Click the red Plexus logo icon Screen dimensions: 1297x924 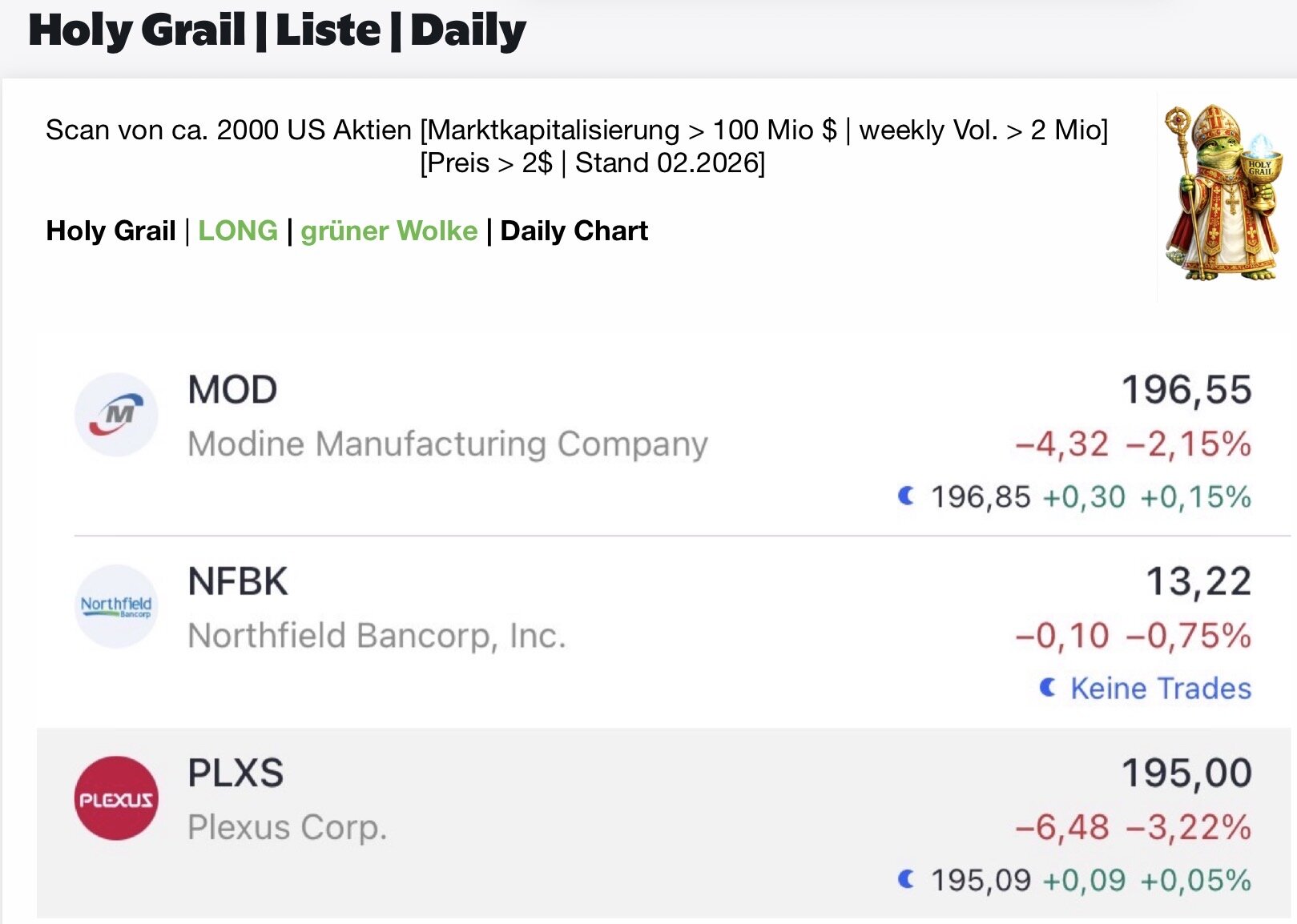click(116, 798)
